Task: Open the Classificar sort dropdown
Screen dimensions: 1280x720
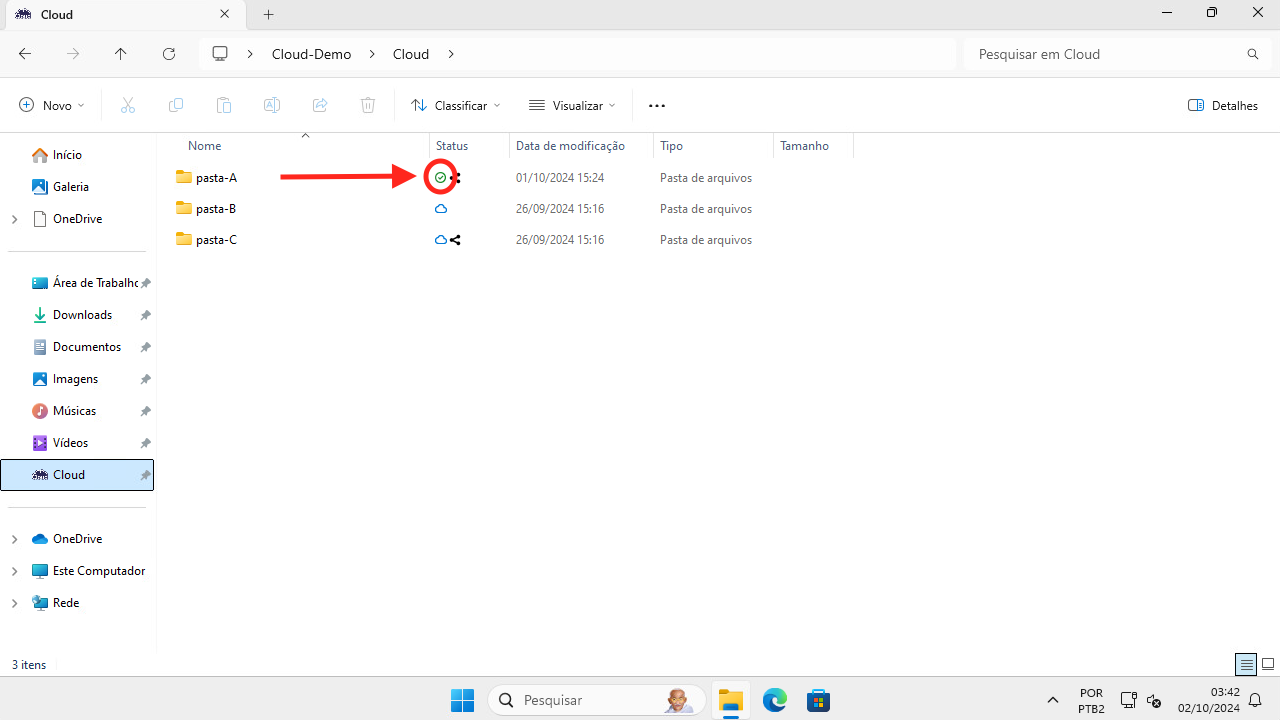Action: [455, 105]
